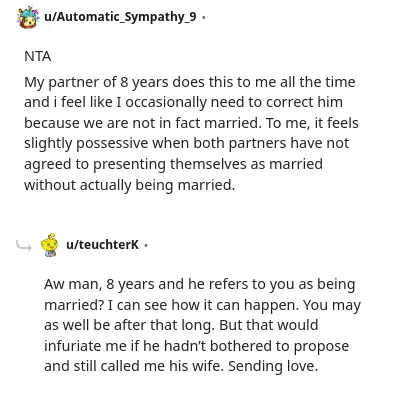Image resolution: width=400 pixels, height=402 pixels.
Task: Click the line "married? I can see how"
Action: [x=202, y=305]
